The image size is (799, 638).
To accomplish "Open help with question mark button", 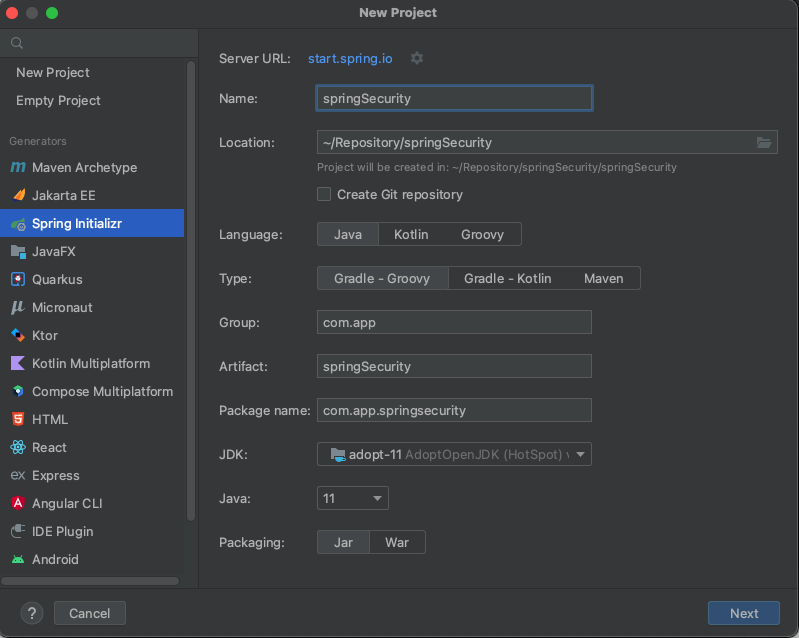I will [x=32, y=613].
